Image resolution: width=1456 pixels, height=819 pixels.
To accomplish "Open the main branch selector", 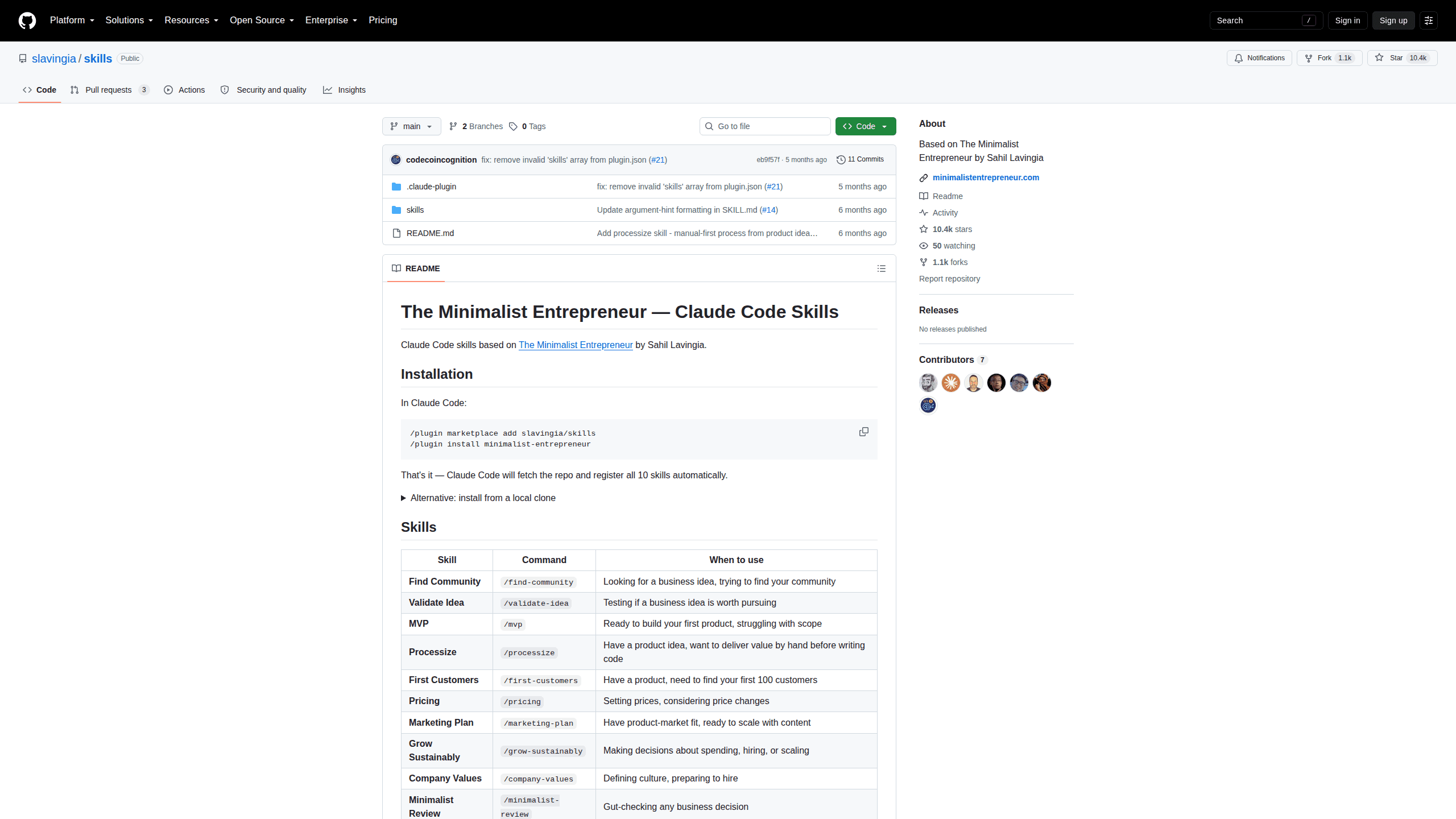I will click(411, 126).
